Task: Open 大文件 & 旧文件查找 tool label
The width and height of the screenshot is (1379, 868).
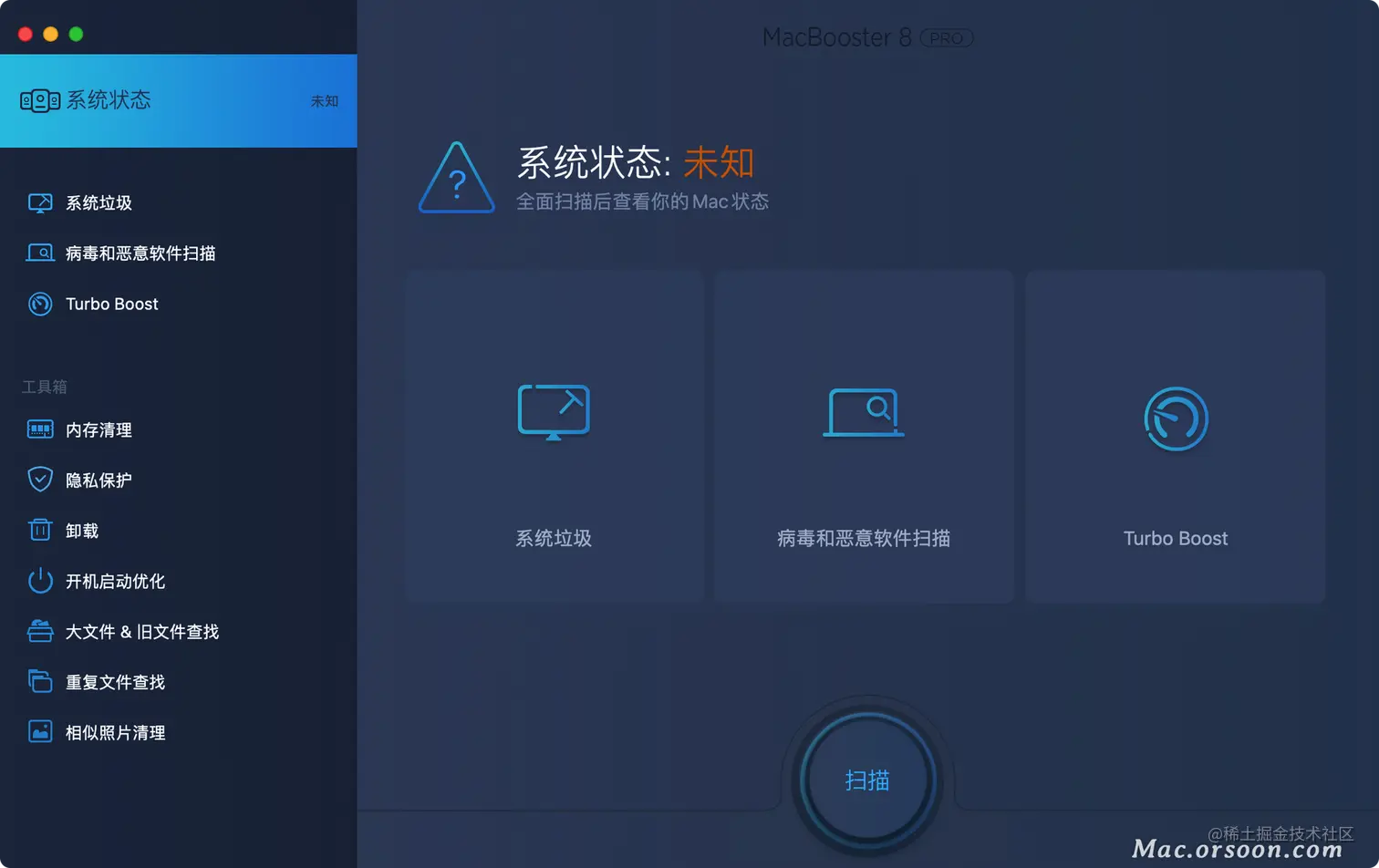Action: coord(142,632)
